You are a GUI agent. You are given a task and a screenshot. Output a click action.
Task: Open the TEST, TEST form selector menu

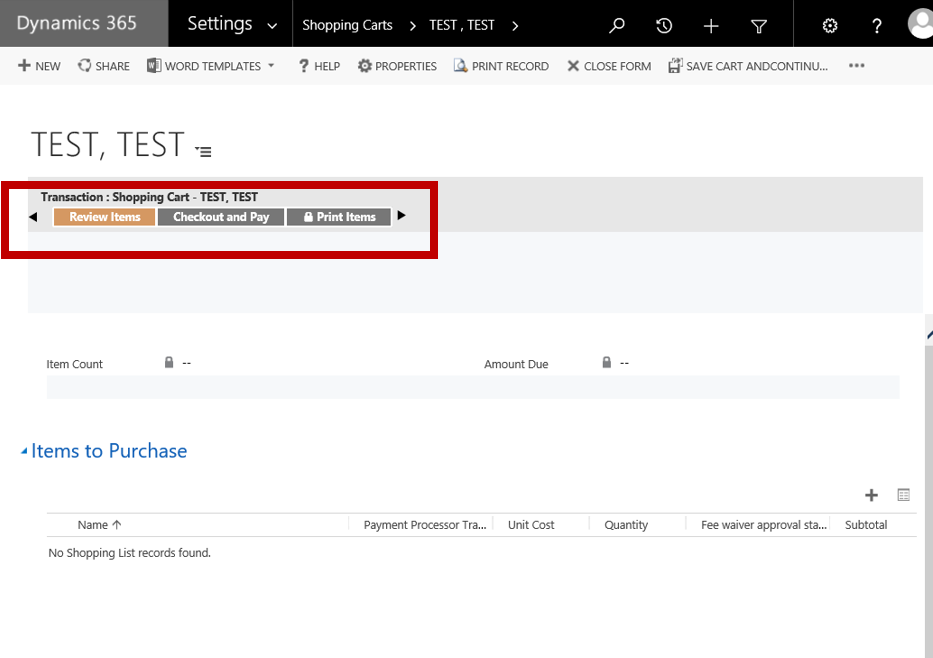tap(204, 151)
